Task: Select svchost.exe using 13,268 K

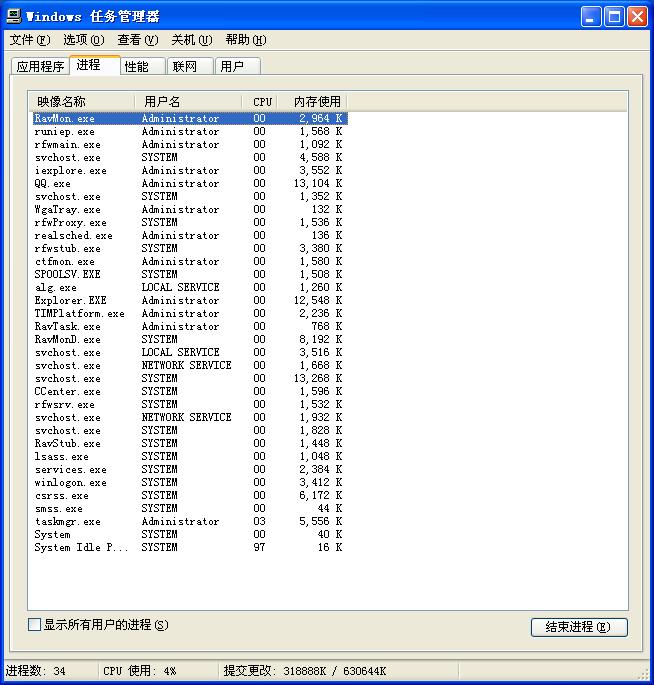Action: coord(190,378)
